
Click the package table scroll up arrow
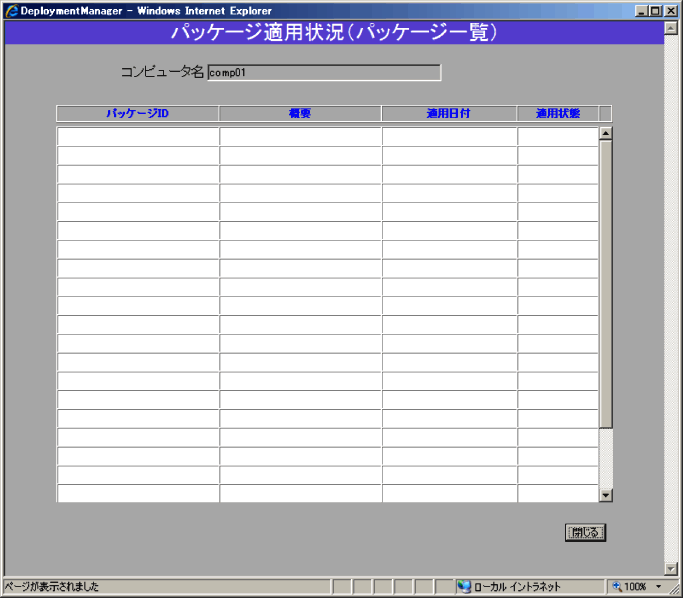click(x=605, y=133)
